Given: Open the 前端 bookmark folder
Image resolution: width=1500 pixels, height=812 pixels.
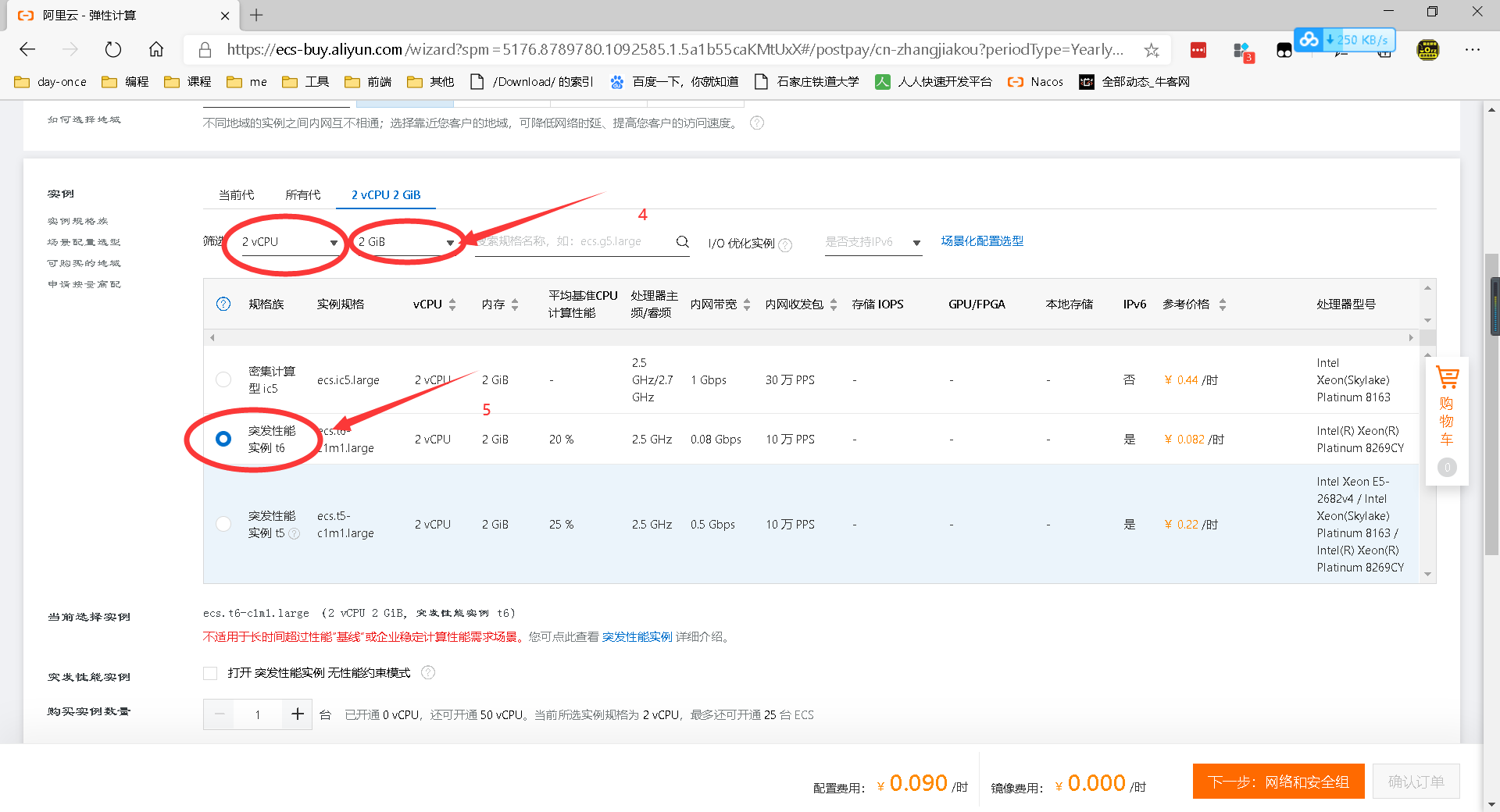Looking at the screenshot, I should (367, 81).
